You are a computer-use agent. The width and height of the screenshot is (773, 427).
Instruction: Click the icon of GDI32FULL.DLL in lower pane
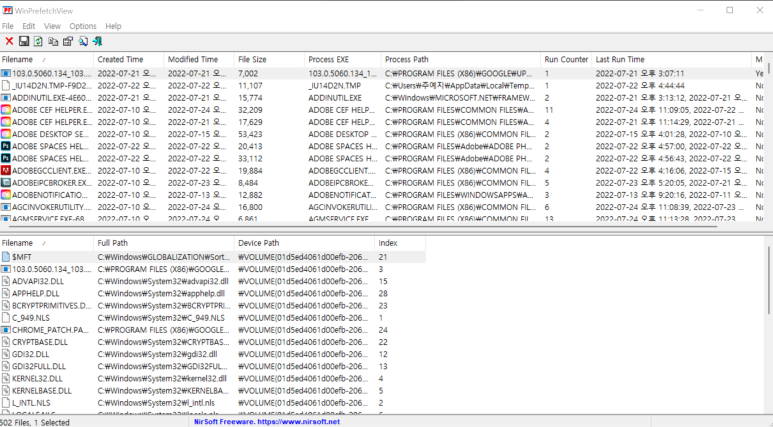[5, 366]
